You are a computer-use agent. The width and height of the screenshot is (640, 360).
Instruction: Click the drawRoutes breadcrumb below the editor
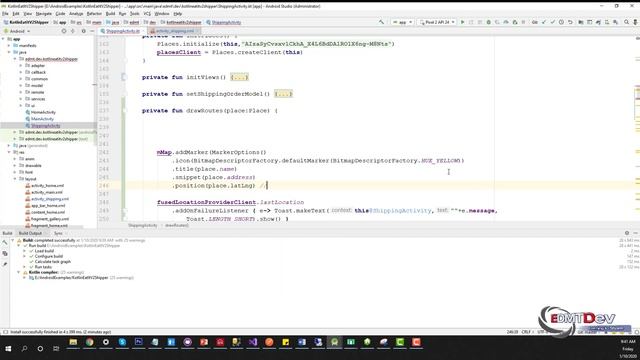point(177,225)
